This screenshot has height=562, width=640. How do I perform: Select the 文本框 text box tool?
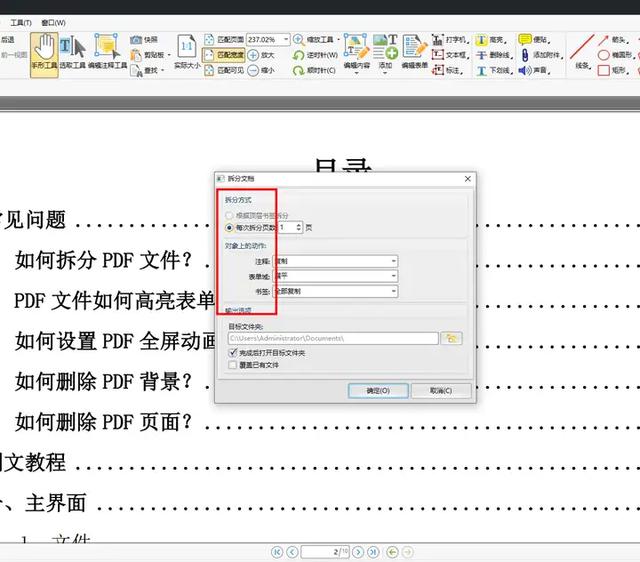click(x=450, y=55)
